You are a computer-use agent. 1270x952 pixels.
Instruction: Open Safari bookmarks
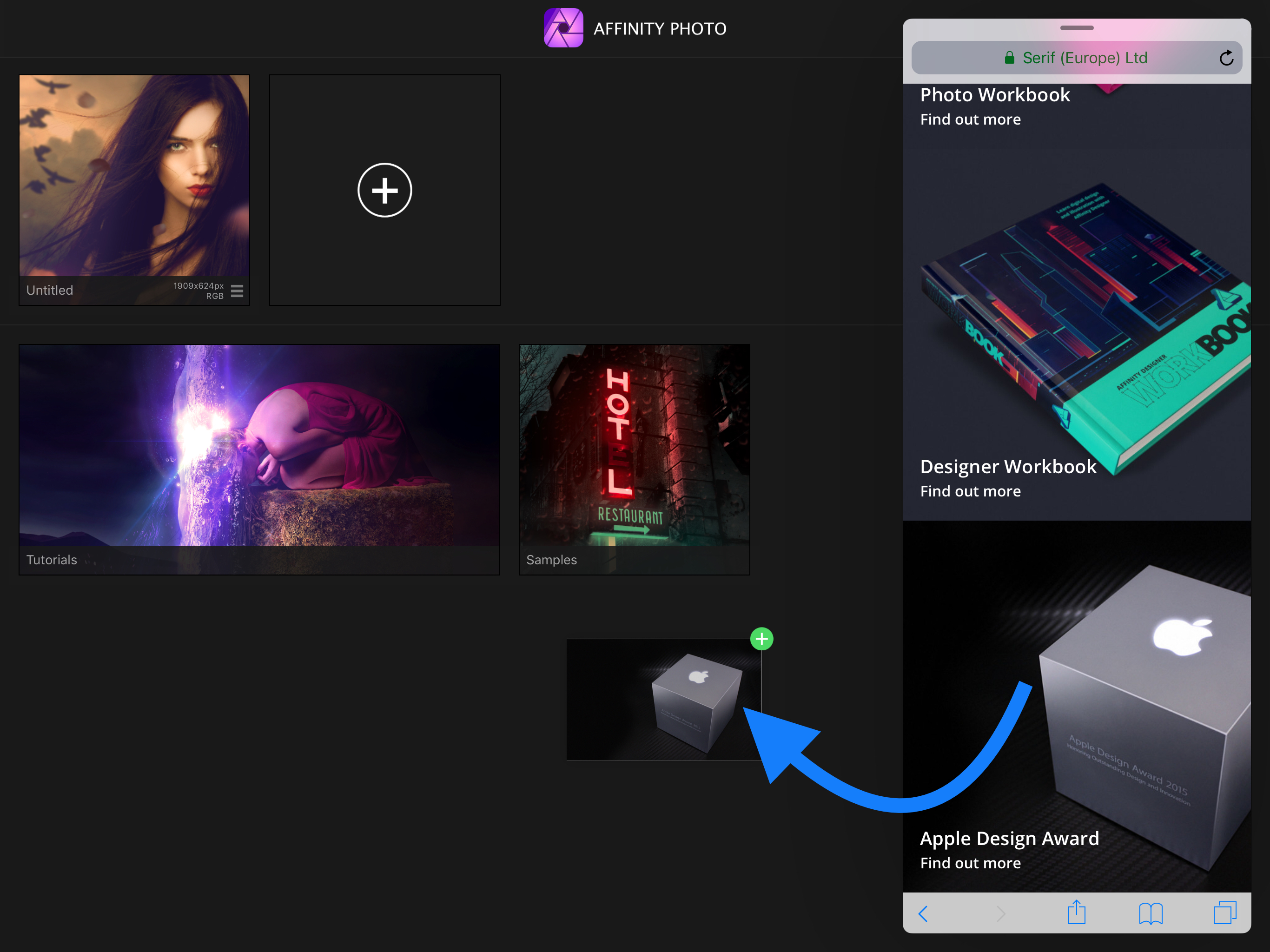[1151, 914]
